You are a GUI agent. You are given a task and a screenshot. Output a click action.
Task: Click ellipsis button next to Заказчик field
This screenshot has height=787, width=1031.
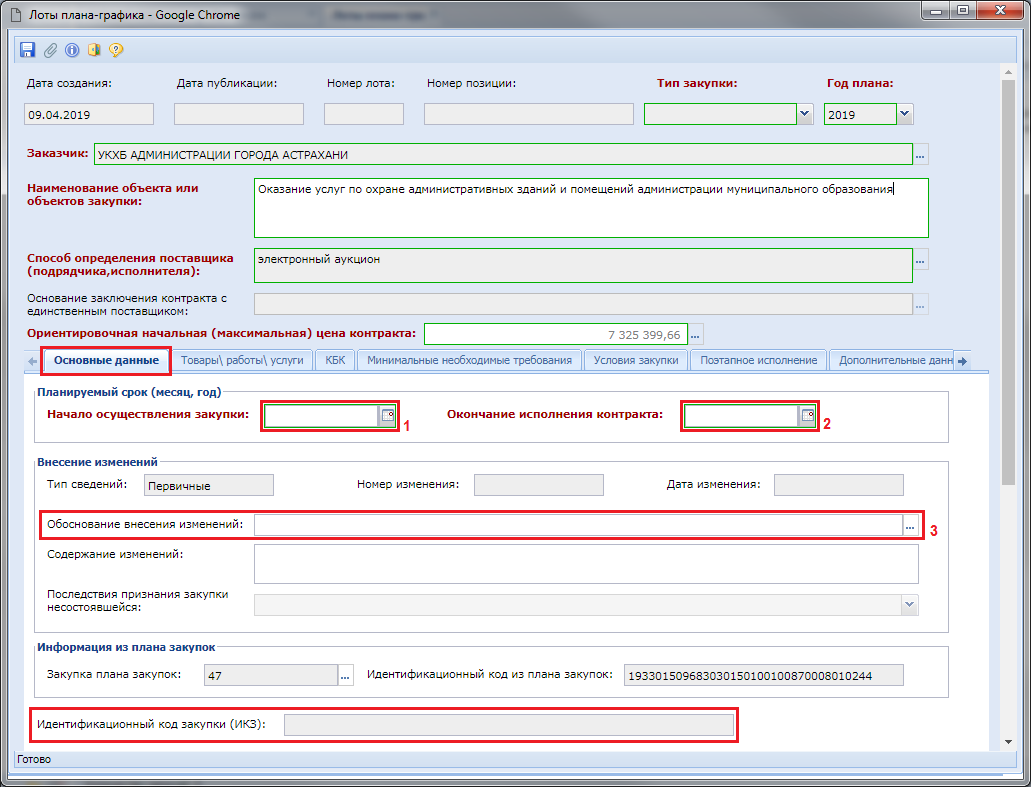[x=921, y=154]
